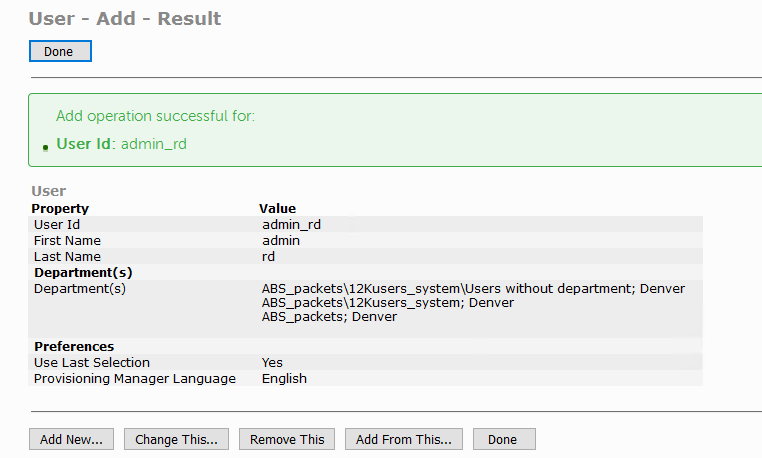Image resolution: width=762 pixels, height=458 pixels.
Task: Click the English value for Provisioning Manager Language
Action: click(284, 378)
